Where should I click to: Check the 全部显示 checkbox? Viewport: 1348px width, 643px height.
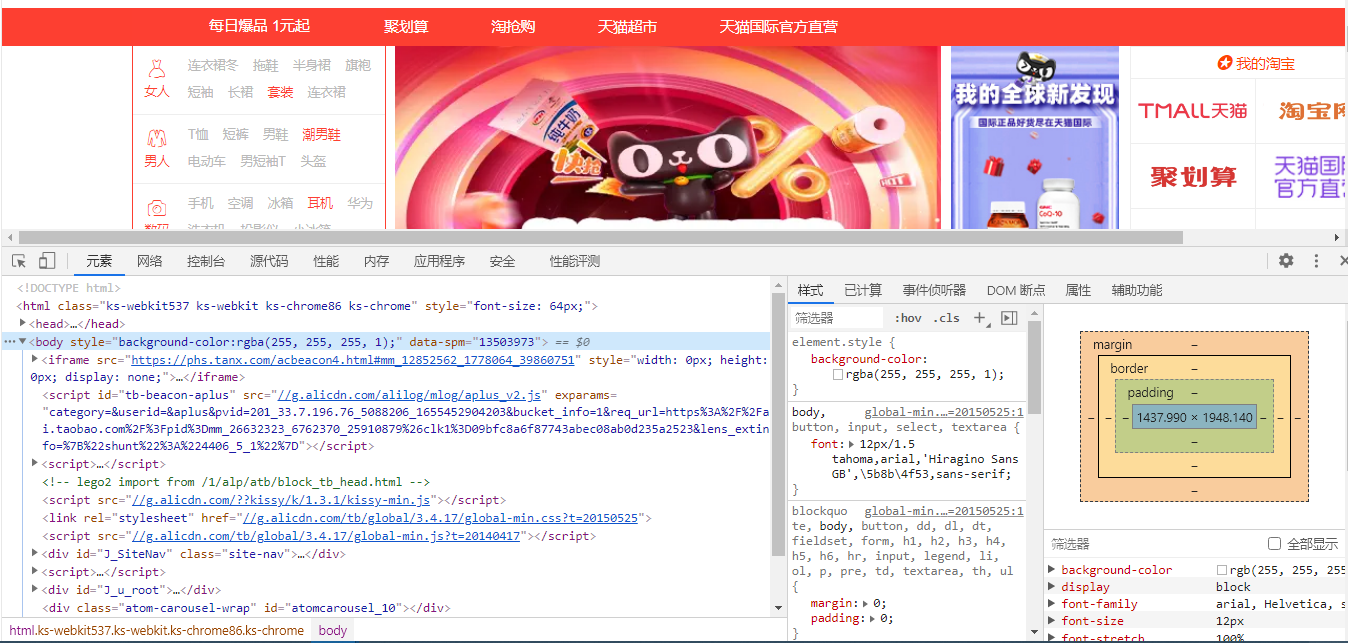tap(1274, 544)
